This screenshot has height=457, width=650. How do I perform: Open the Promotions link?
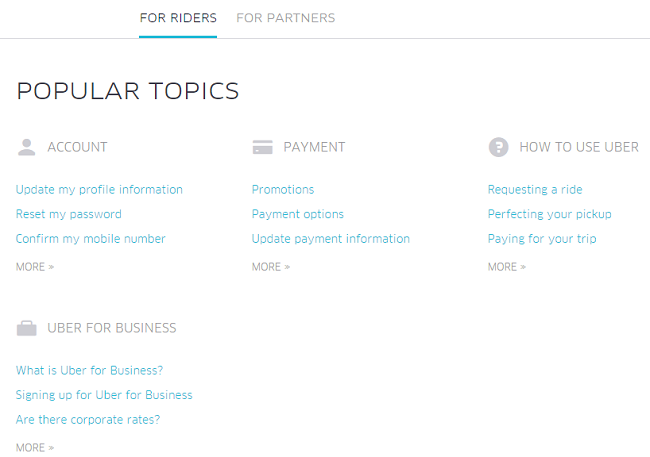pyautogui.click(x=283, y=190)
